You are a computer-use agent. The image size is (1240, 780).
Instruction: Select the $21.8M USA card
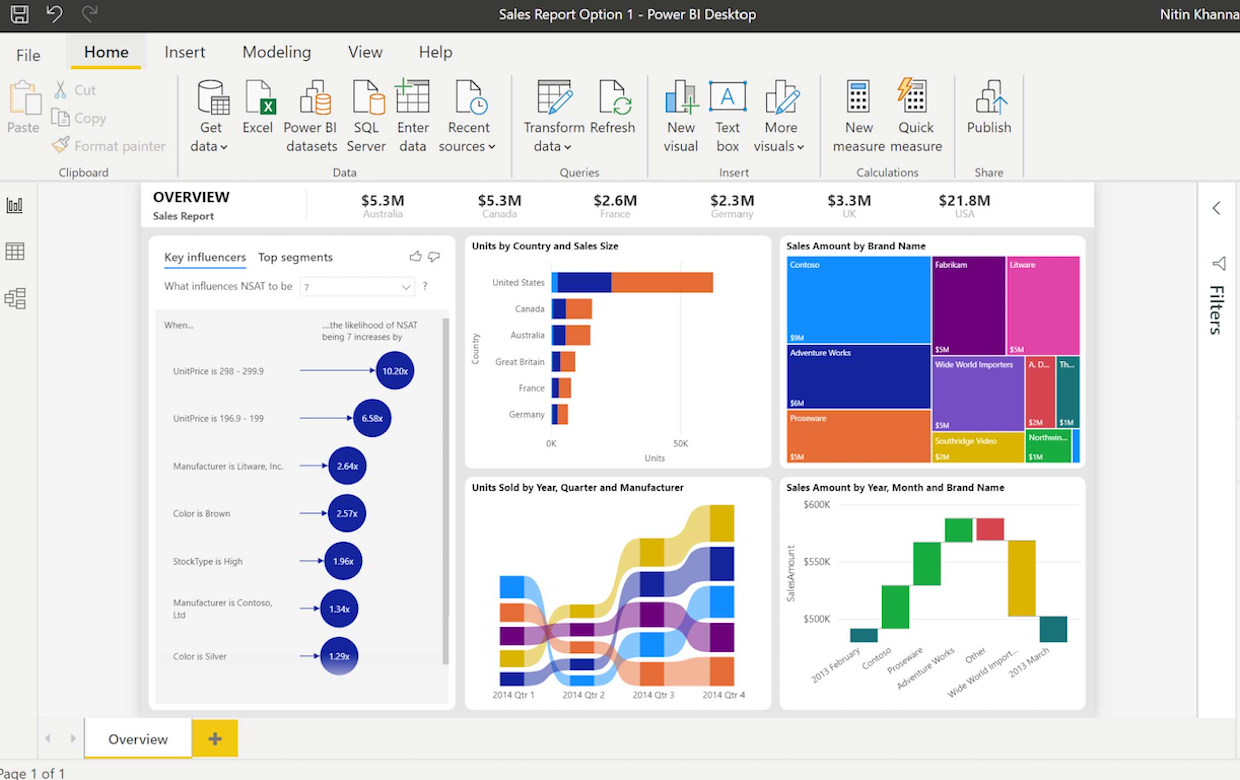pos(964,205)
